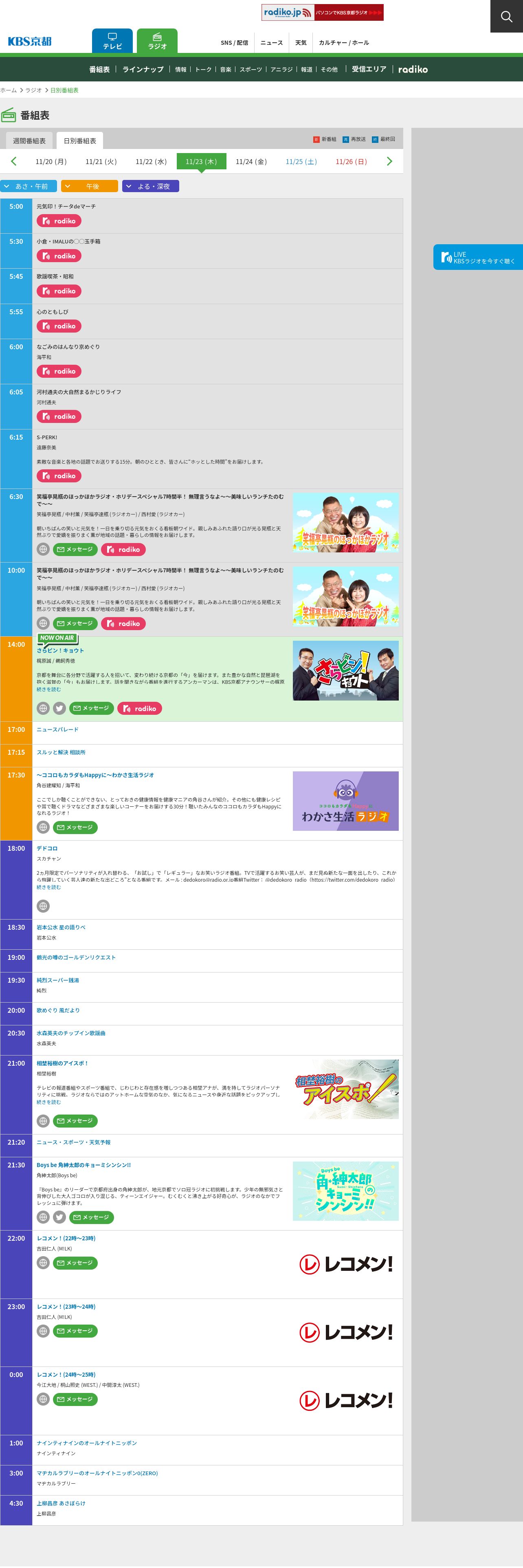Open わかさ生活ラジオ thumbnail image
Viewport: 523px width, 1568px height.
tap(346, 801)
